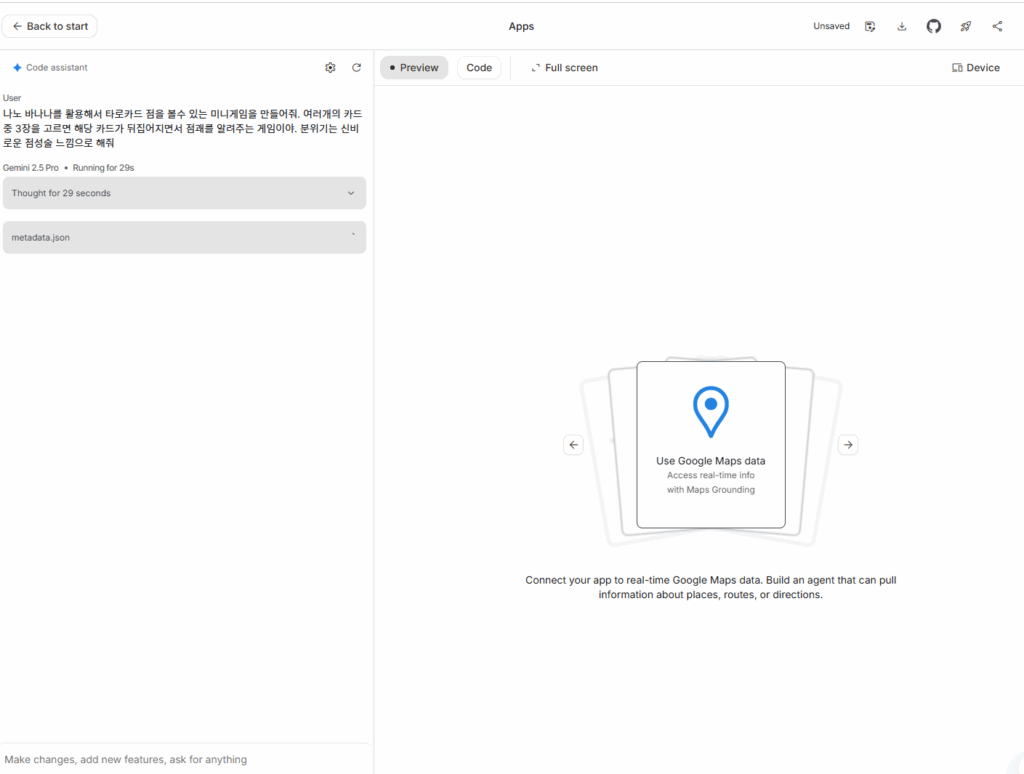This screenshot has width=1024, height=774.
Task: Click the save app icon beside Unsaved
Action: coord(870,27)
